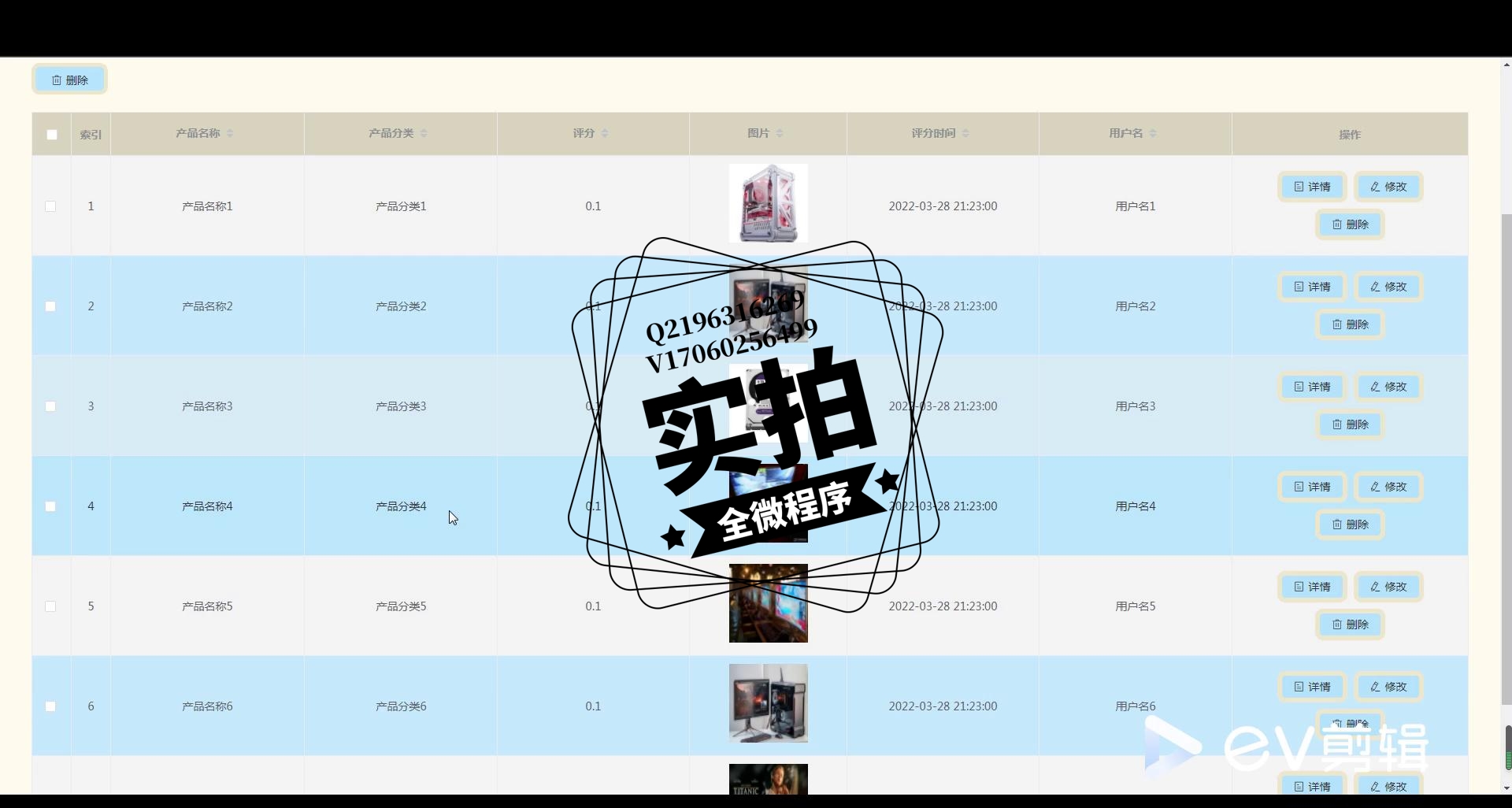Open 详情 for row 产品名称2
Image resolution: width=1512 pixels, height=808 pixels.
(1312, 287)
